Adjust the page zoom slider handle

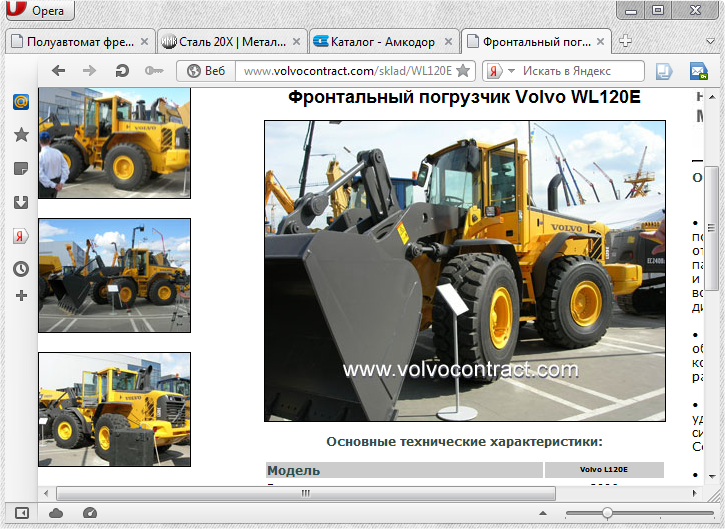[608, 513]
